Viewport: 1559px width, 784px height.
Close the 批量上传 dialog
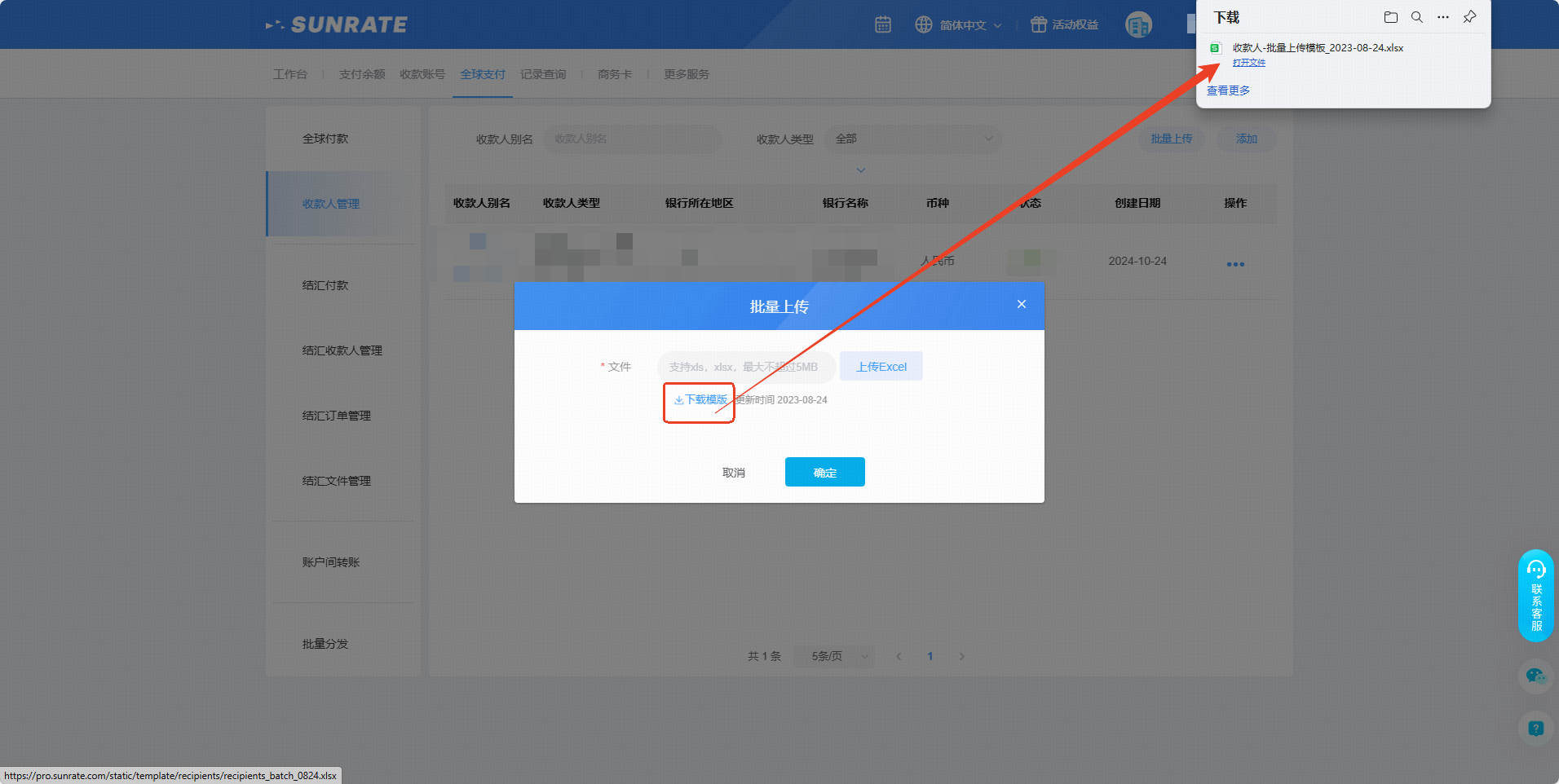point(1022,304)
